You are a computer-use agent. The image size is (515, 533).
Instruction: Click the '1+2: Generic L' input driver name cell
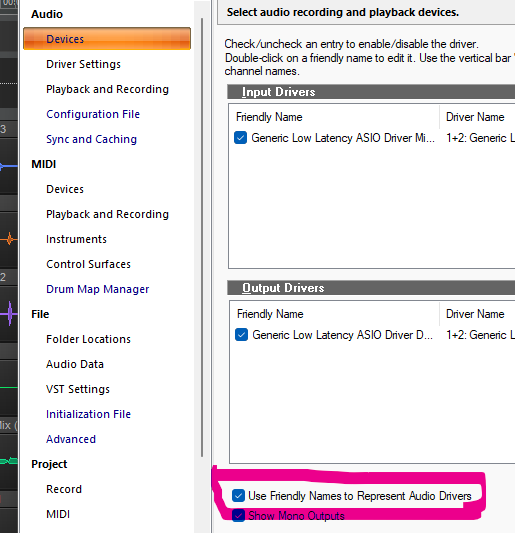pyautogui.click(x=480, y=138)
